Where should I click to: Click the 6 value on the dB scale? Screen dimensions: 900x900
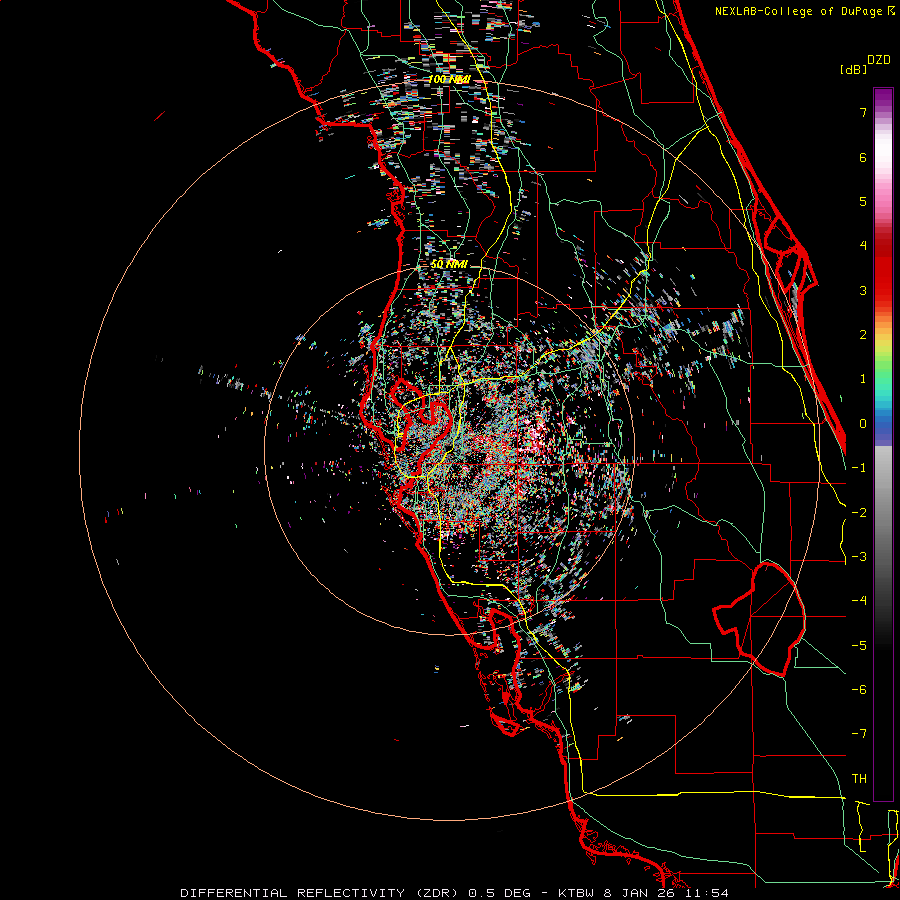pyautogui.click(x=863, y=157)
